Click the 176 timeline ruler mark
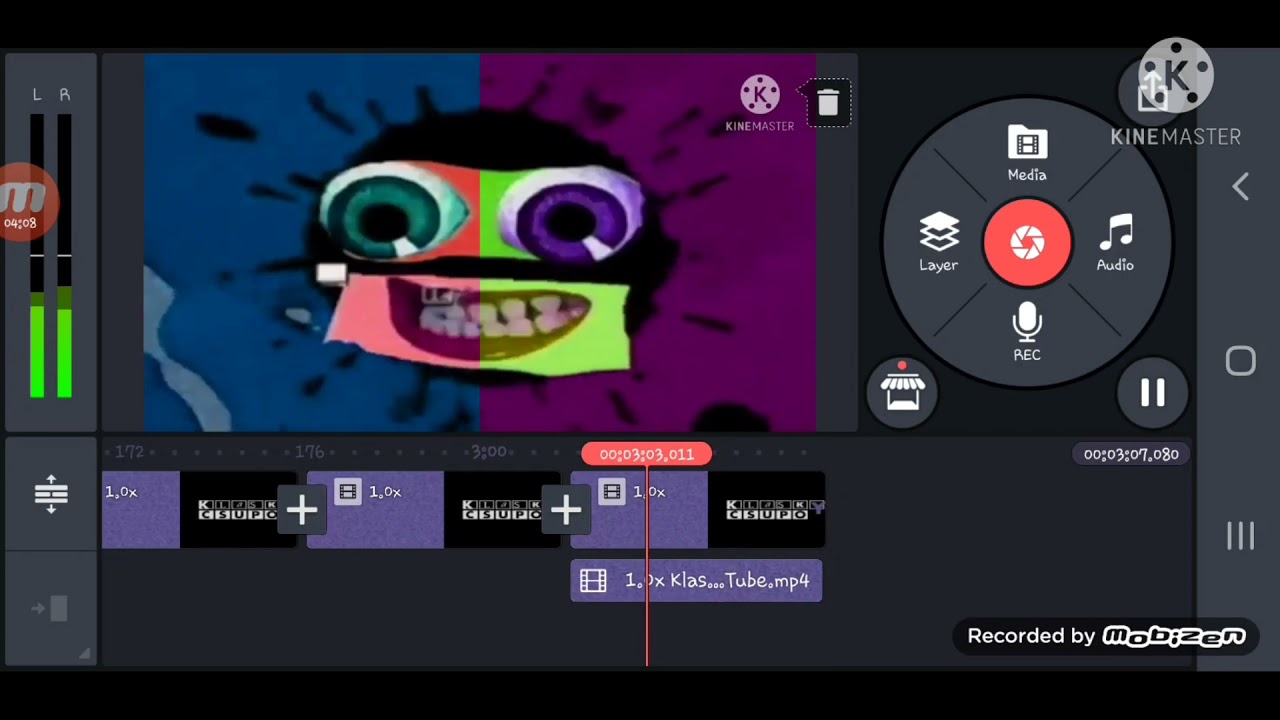The image size is (1280, 720). [x=309, y=452]
